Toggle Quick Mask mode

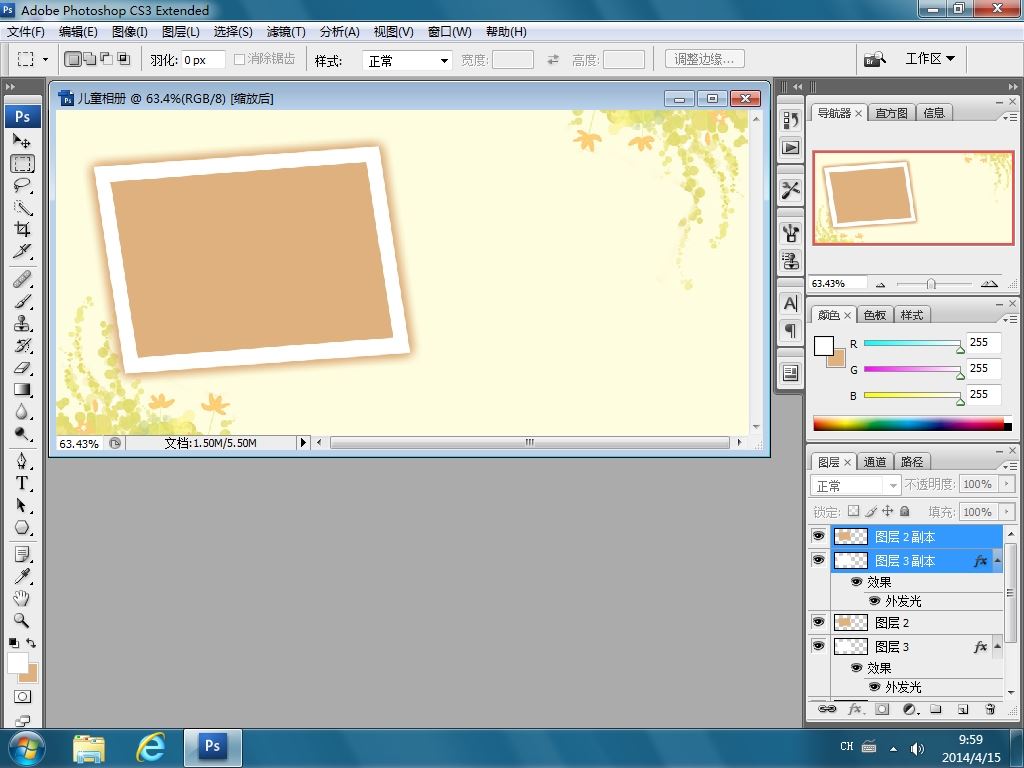click(22, 697)
